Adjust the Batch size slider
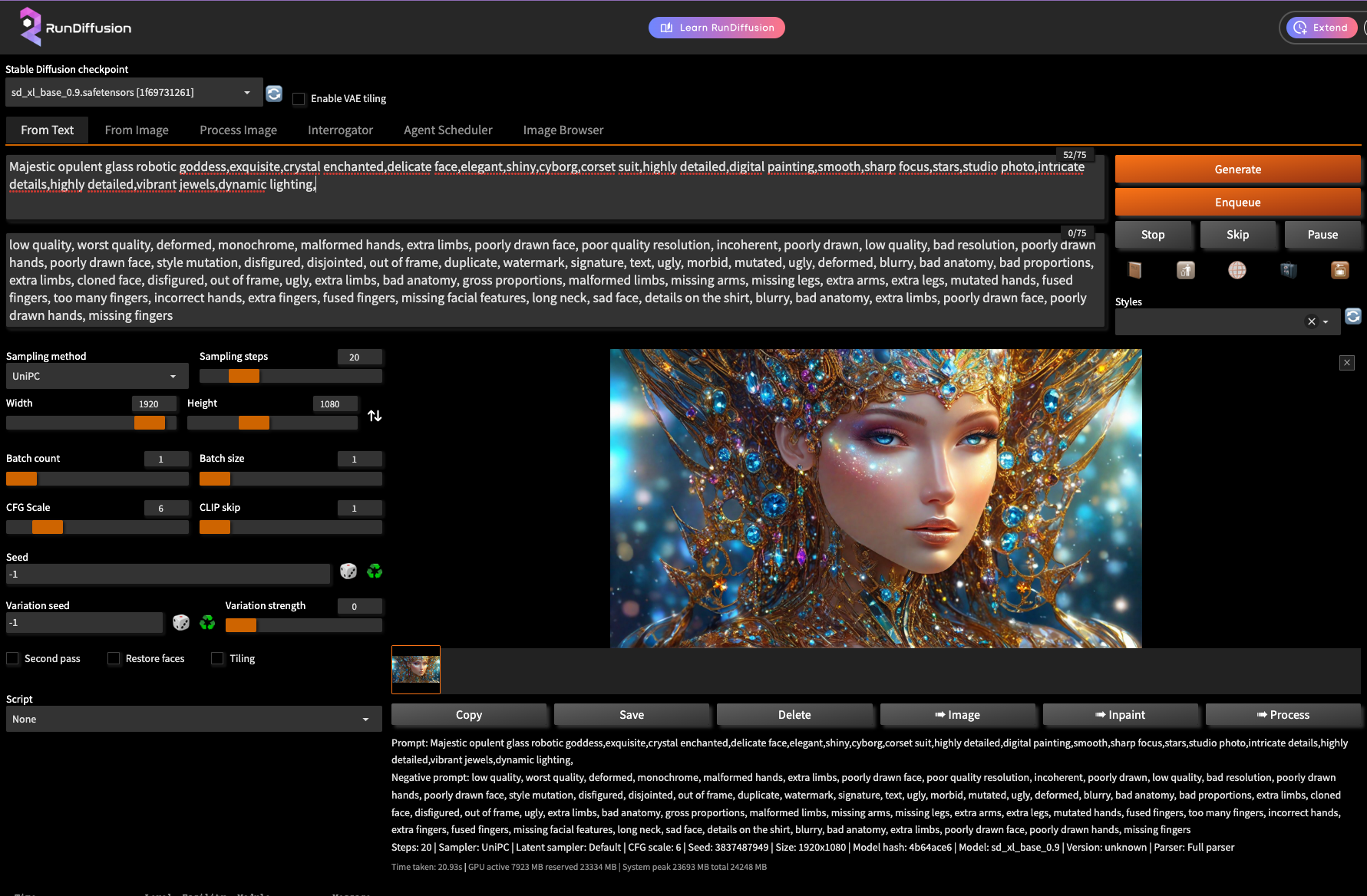This screenshot has width=1367, height=896. click(290, 479)
